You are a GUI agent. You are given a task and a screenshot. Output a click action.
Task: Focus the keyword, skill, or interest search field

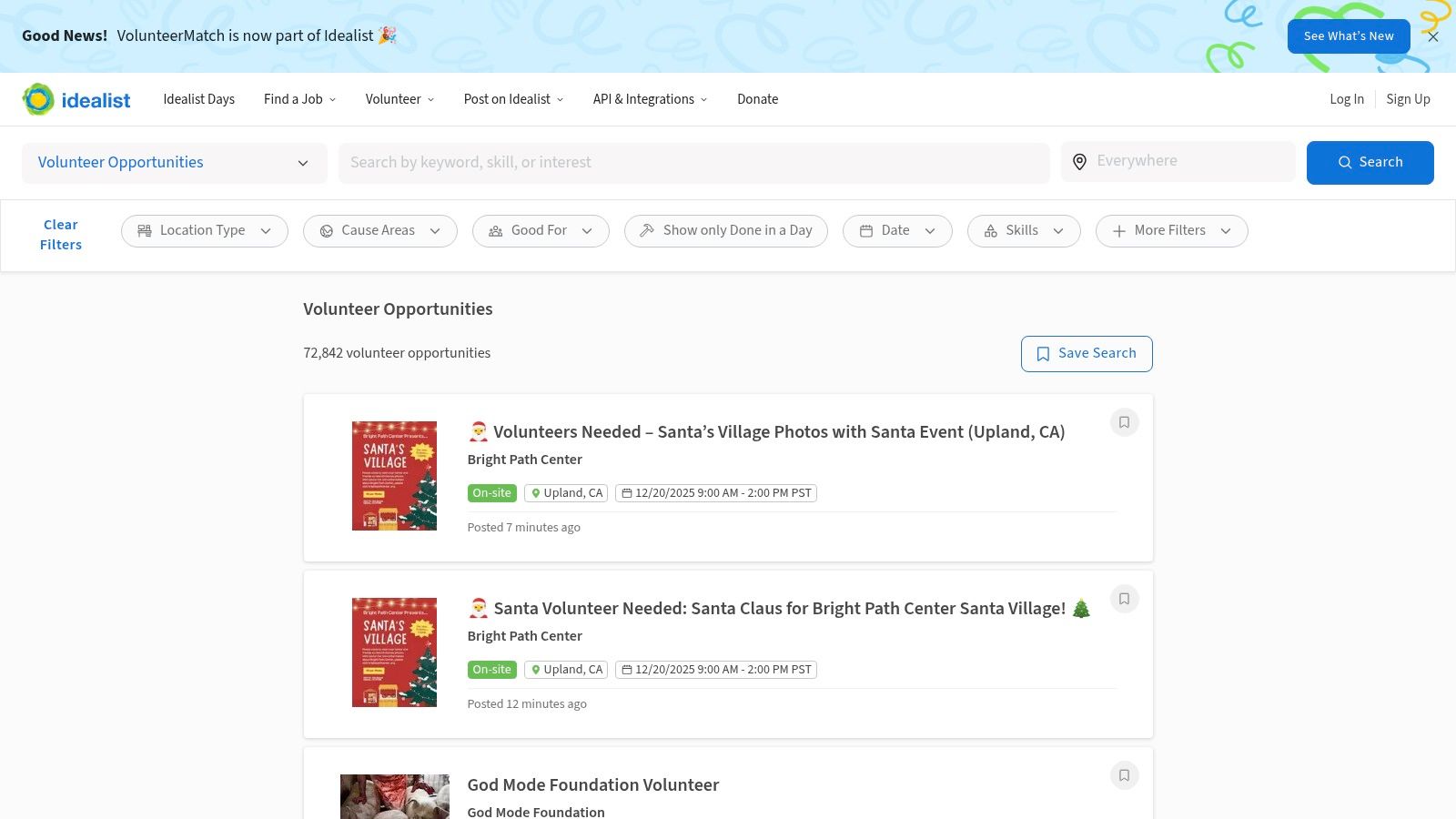coord(694,163)
